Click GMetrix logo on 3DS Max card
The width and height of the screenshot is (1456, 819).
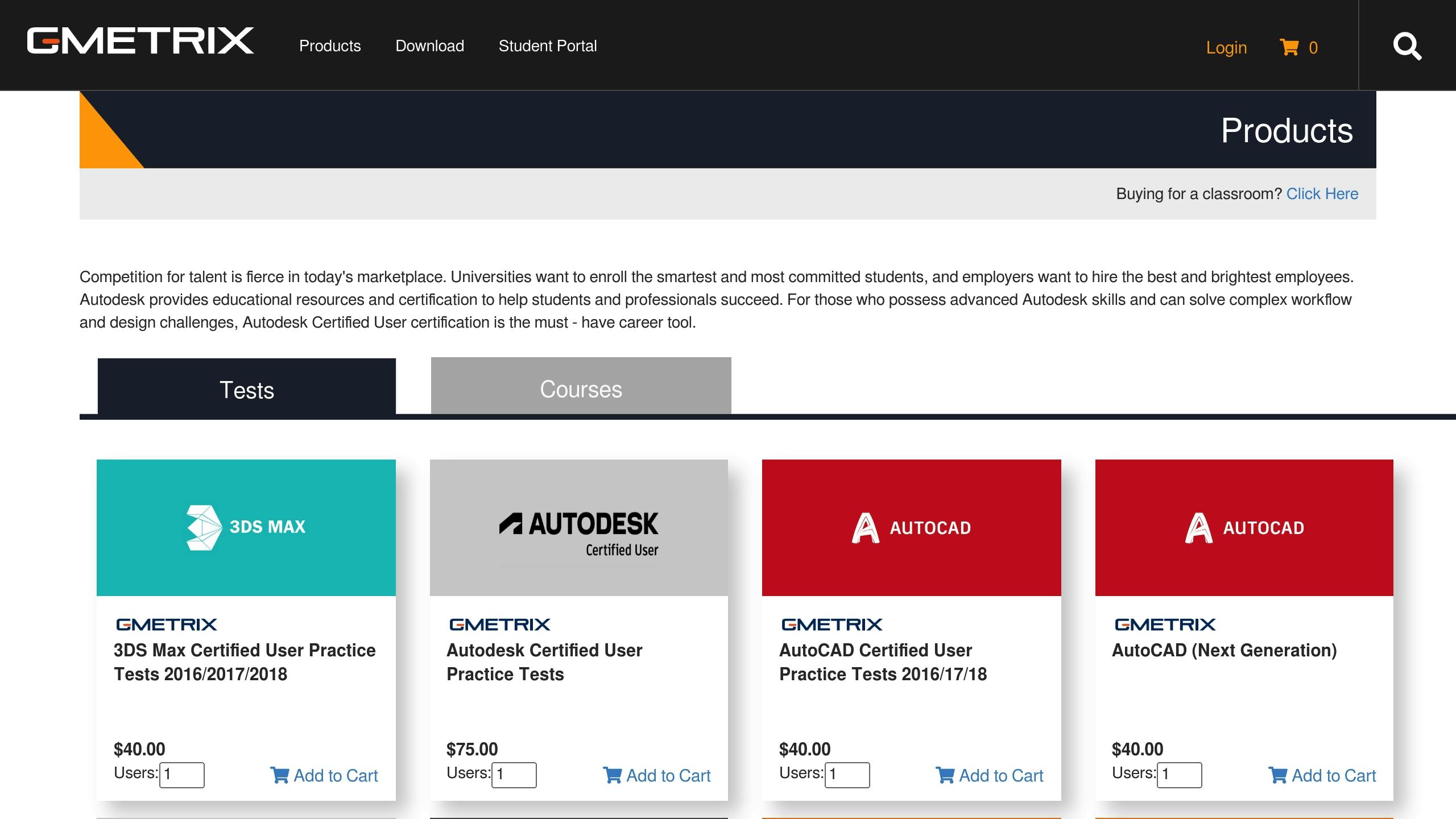[x=166, y=624]
